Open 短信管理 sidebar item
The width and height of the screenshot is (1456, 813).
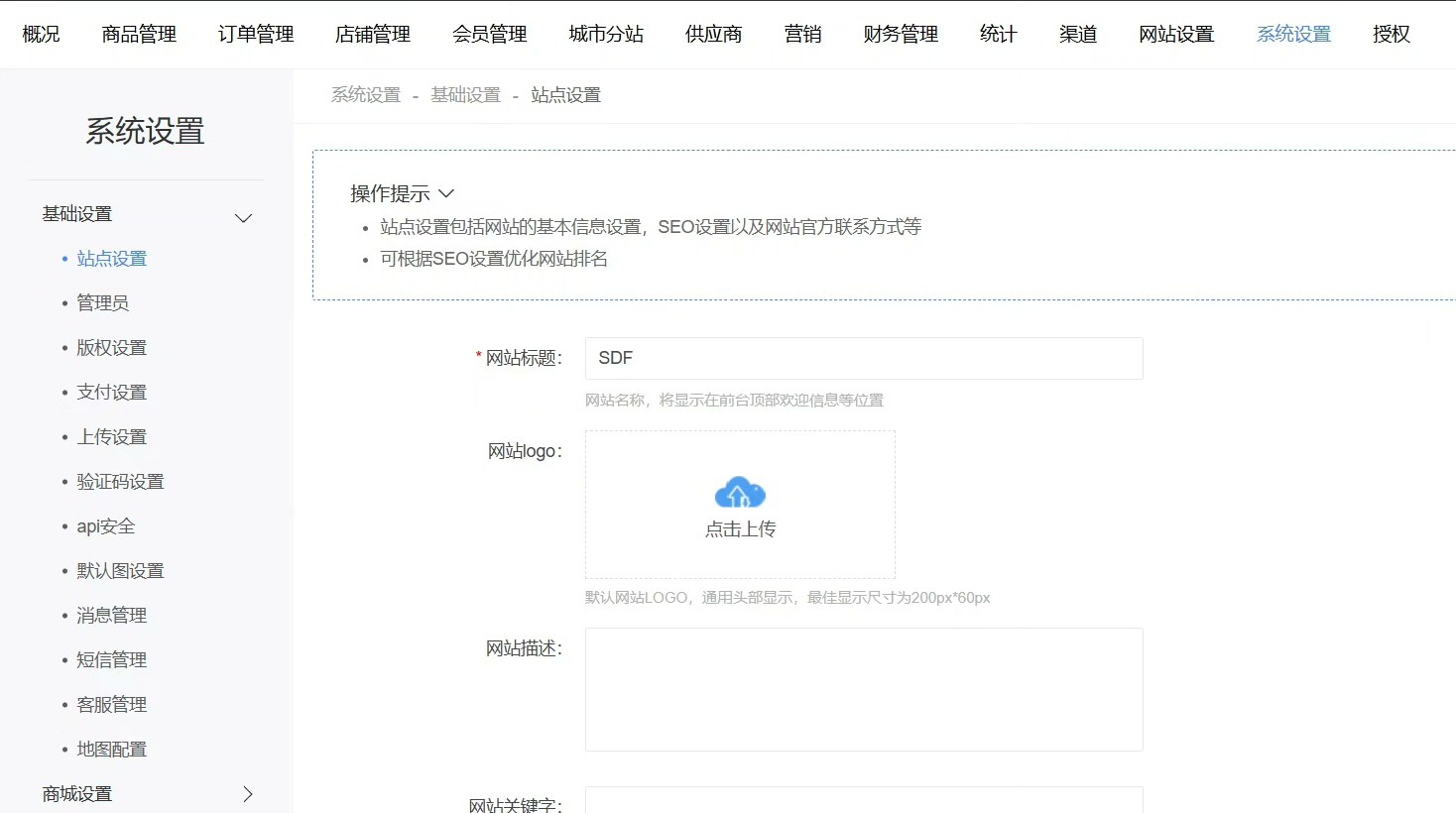pos(112,659)
